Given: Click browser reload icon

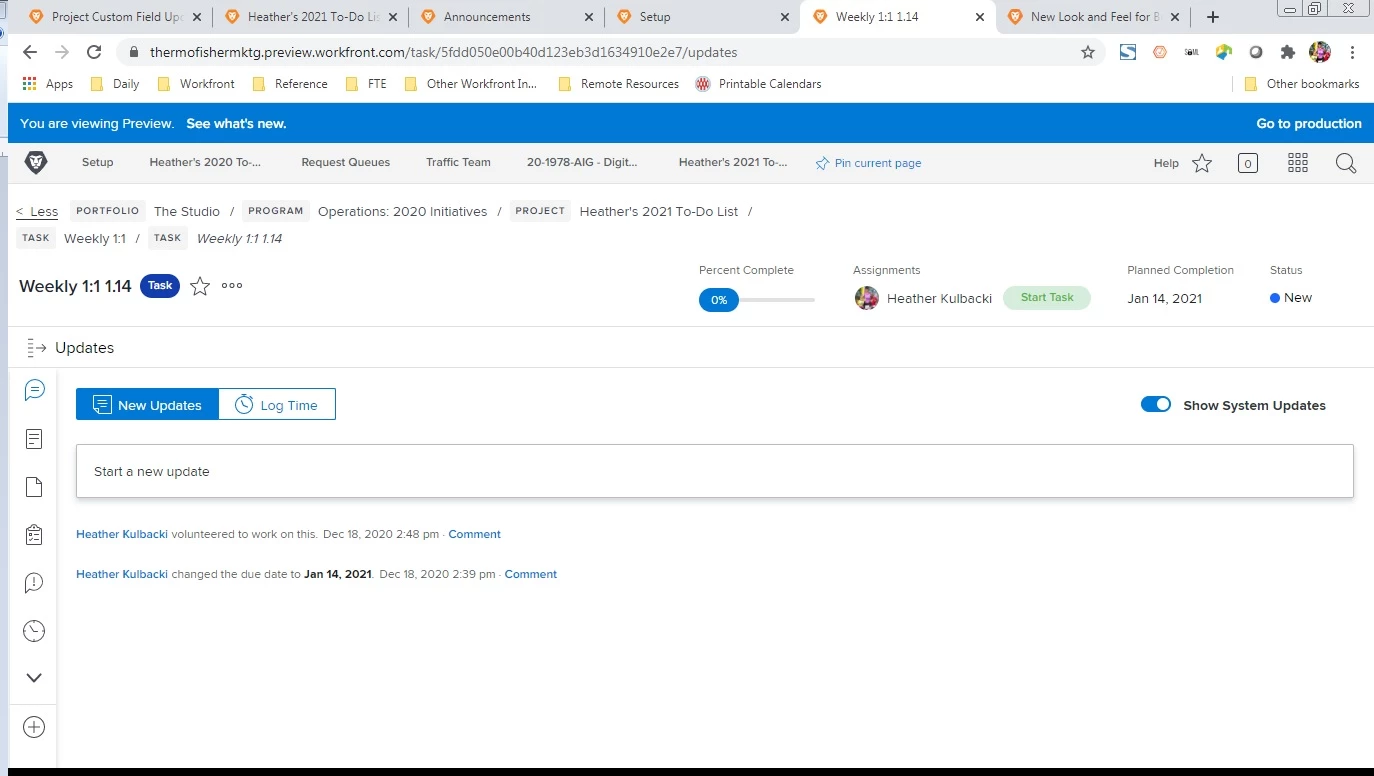Looking at the screenshot, I should 94,52.
